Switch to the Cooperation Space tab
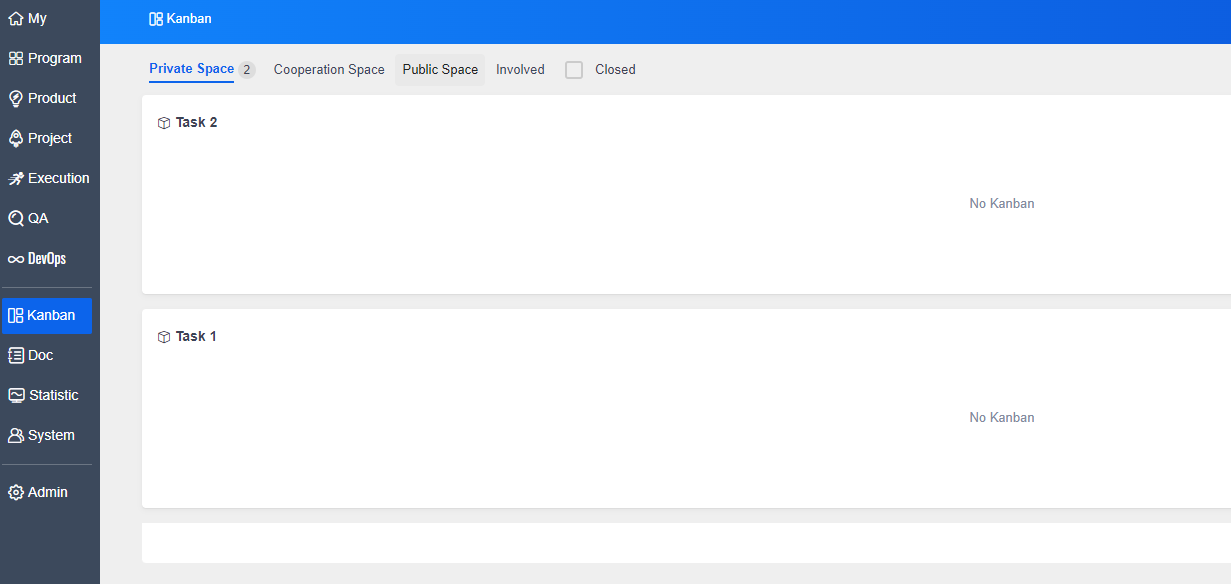This screenshot has height=584, width=1231. (329, 70)
